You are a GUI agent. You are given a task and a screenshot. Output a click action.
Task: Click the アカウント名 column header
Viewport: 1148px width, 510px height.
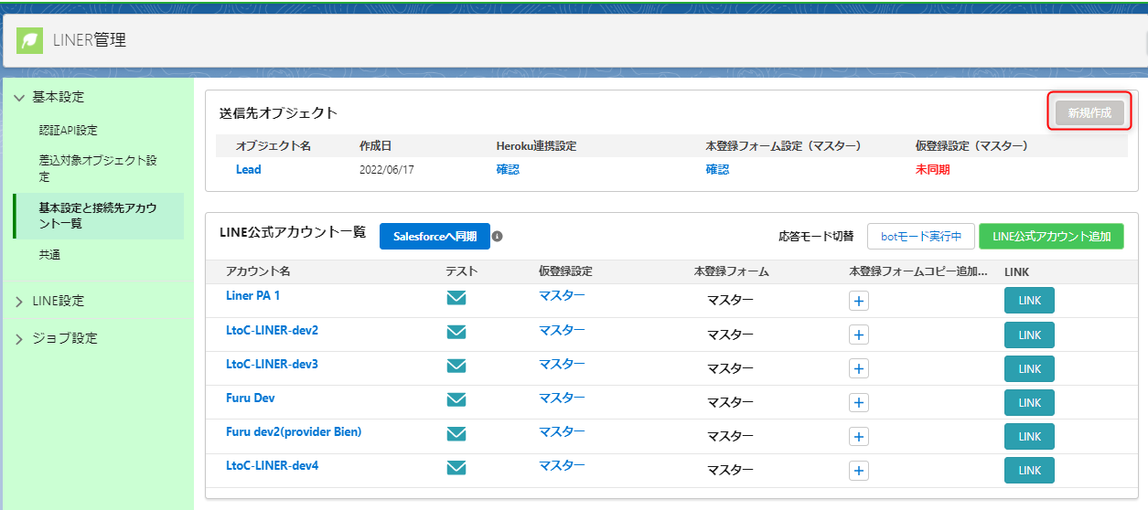258,271
